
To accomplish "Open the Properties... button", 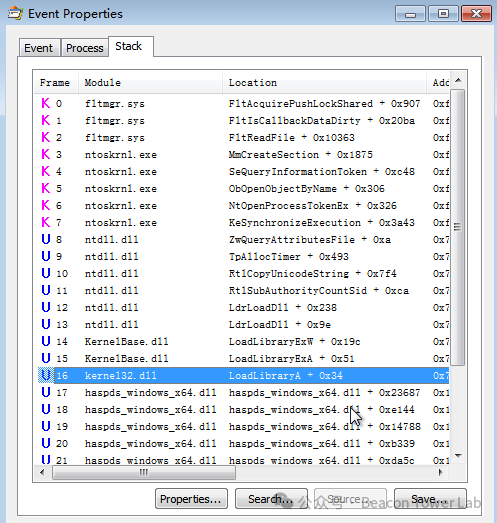I will click(x=191, y=499).
